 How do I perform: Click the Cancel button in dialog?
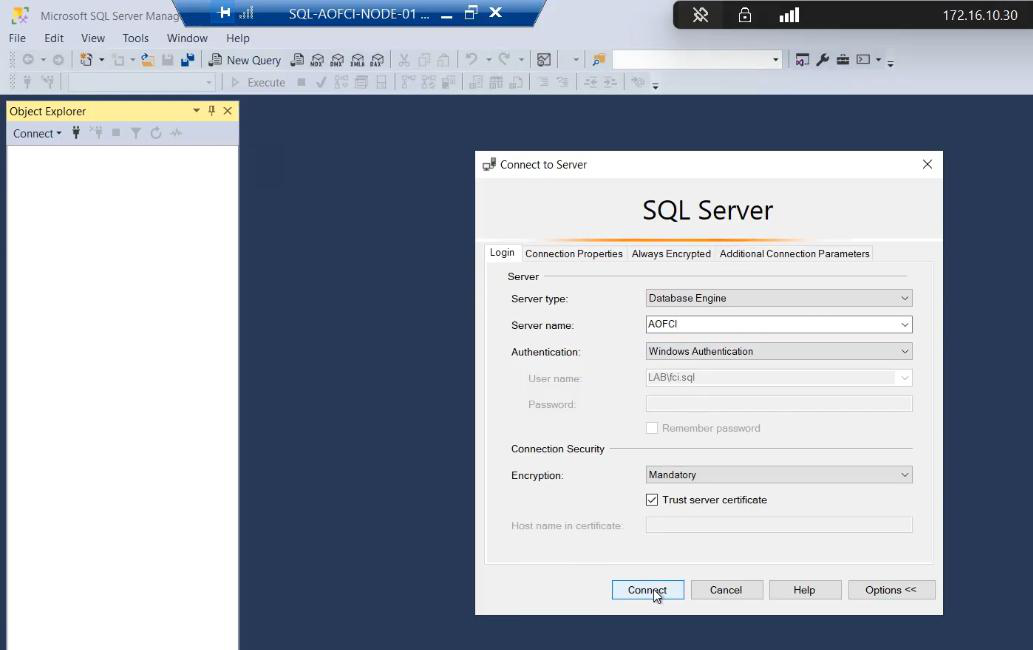(x=726, y=590)
